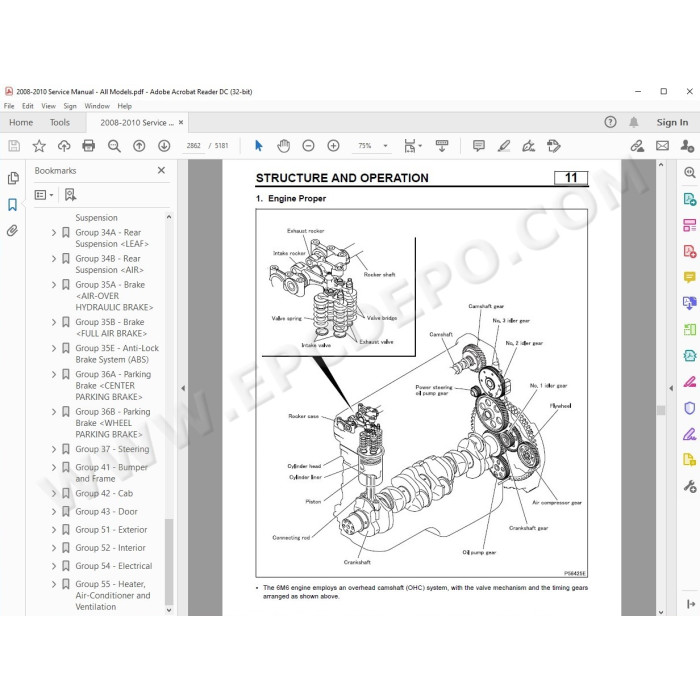
Task: Add file to starred favorites
Action: tap(39, 146)
